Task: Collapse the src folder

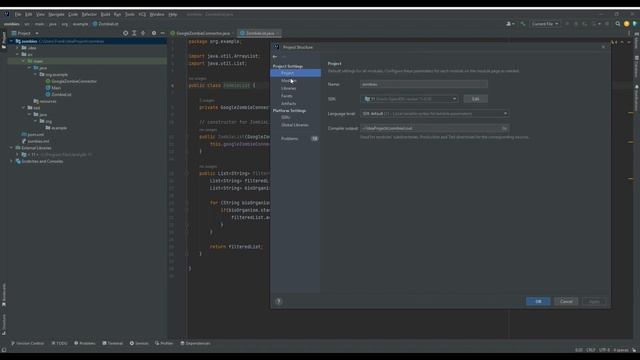Action: click(x=18, y=54)
